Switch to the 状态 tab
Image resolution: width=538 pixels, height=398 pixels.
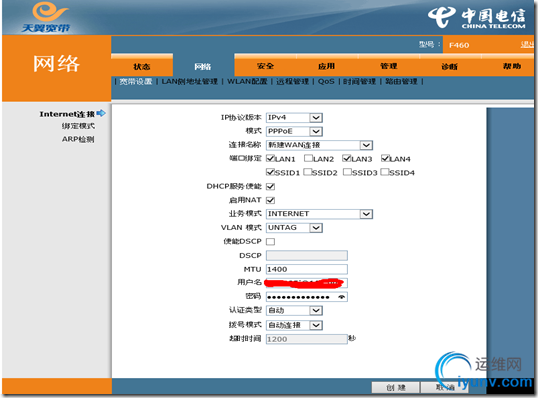142,65
